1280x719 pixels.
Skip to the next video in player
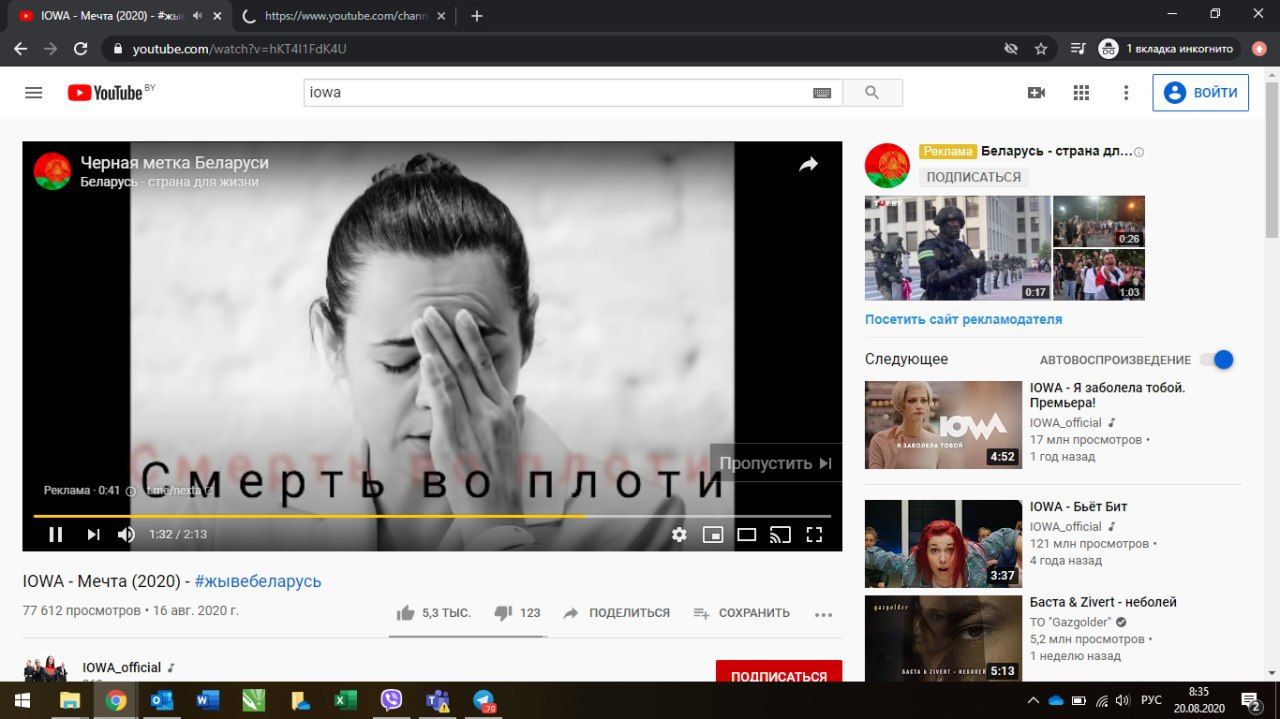tap(93, 534)
